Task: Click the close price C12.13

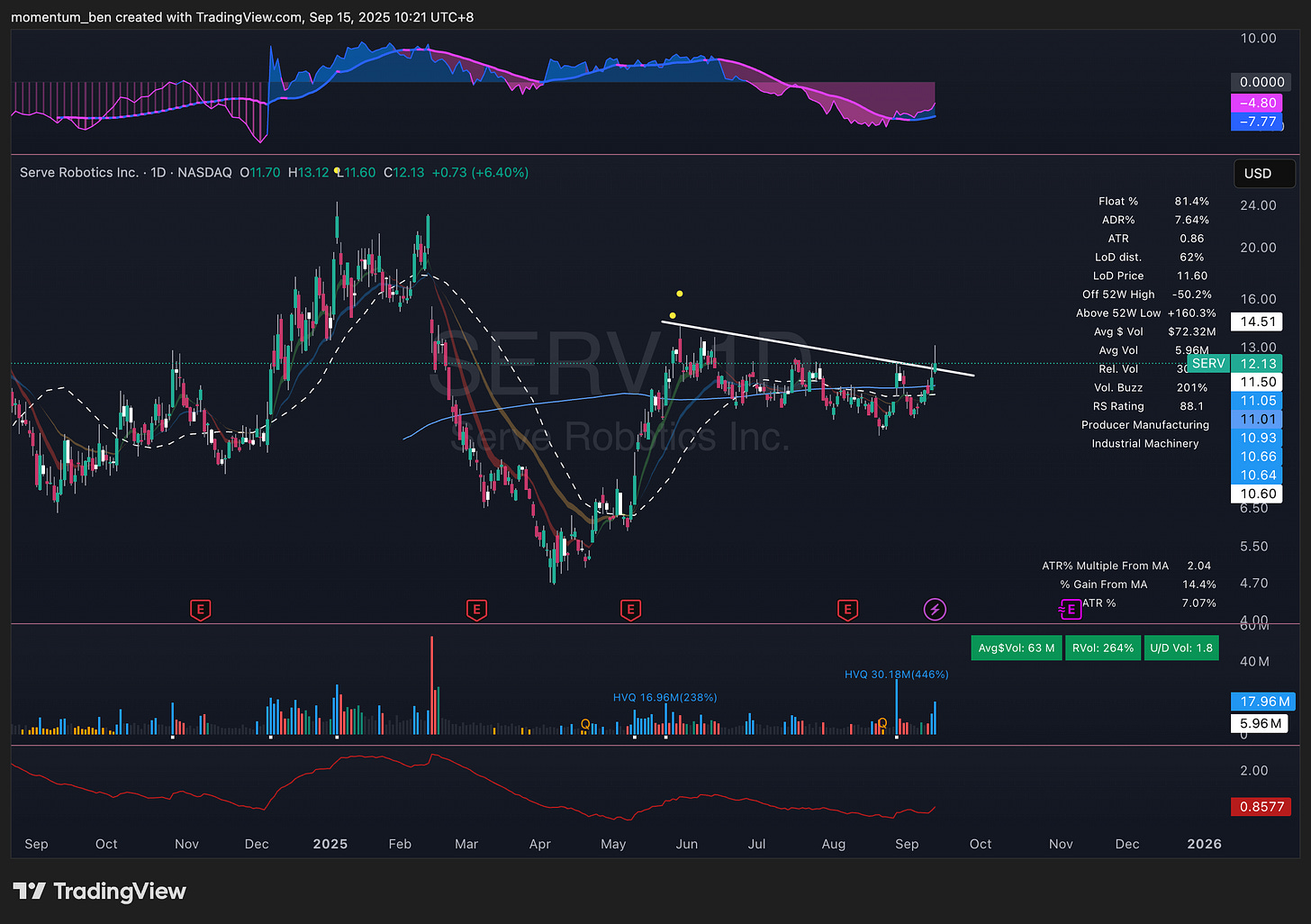Action: tap(404, 172)
